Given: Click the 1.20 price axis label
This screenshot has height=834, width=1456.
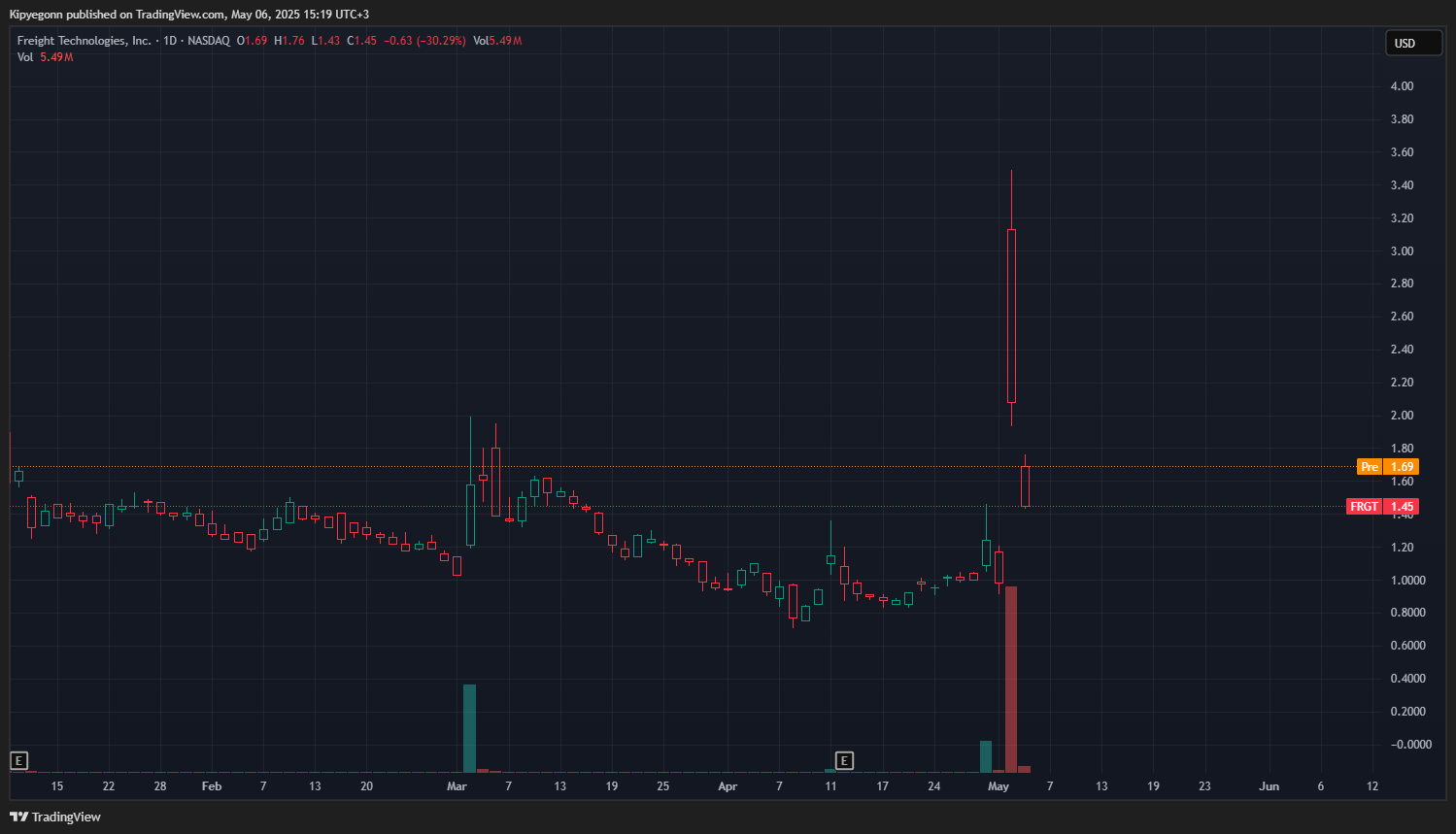Looking at the screenshot, I should (1402, 548).
